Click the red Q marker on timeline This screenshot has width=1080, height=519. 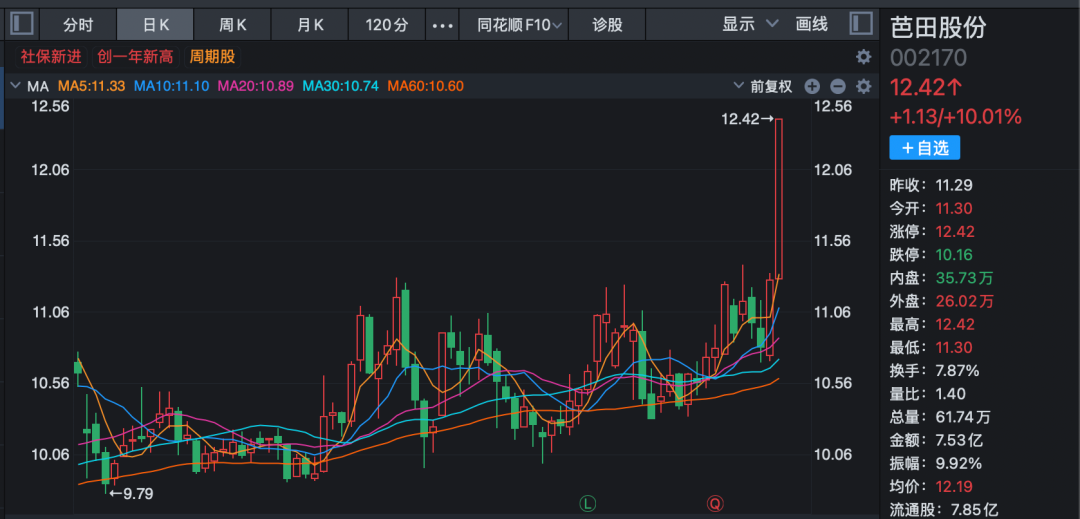click(x=715, y=502)
